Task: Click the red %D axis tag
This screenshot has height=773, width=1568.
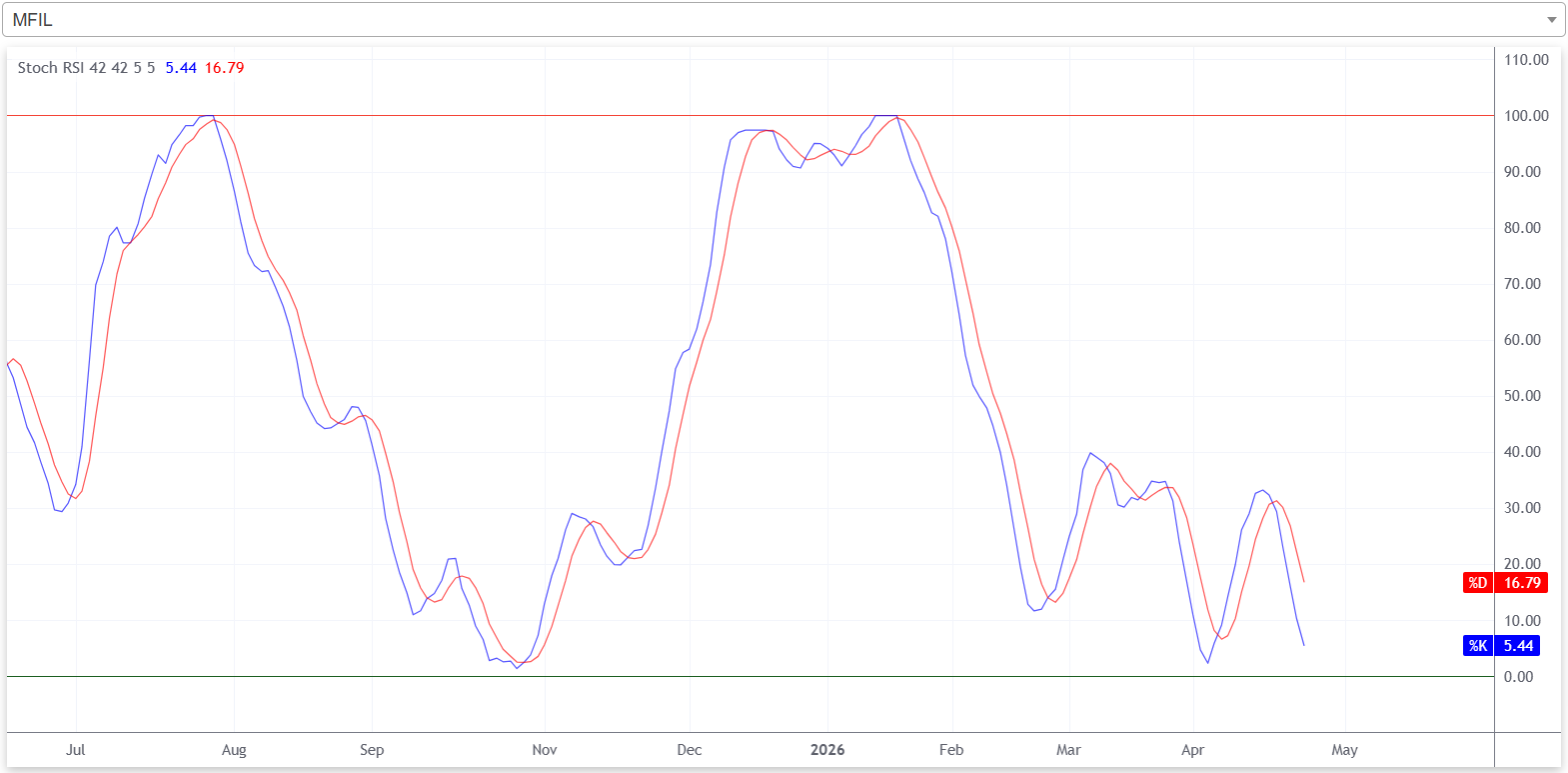Action: [1477, 583]
